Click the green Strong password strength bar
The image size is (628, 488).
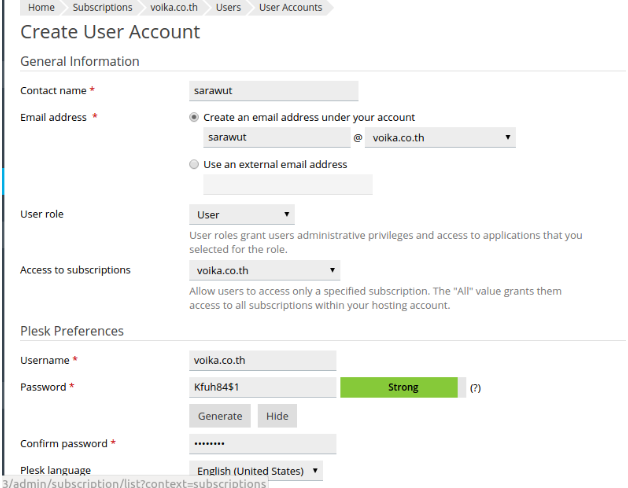click(398, 388)
